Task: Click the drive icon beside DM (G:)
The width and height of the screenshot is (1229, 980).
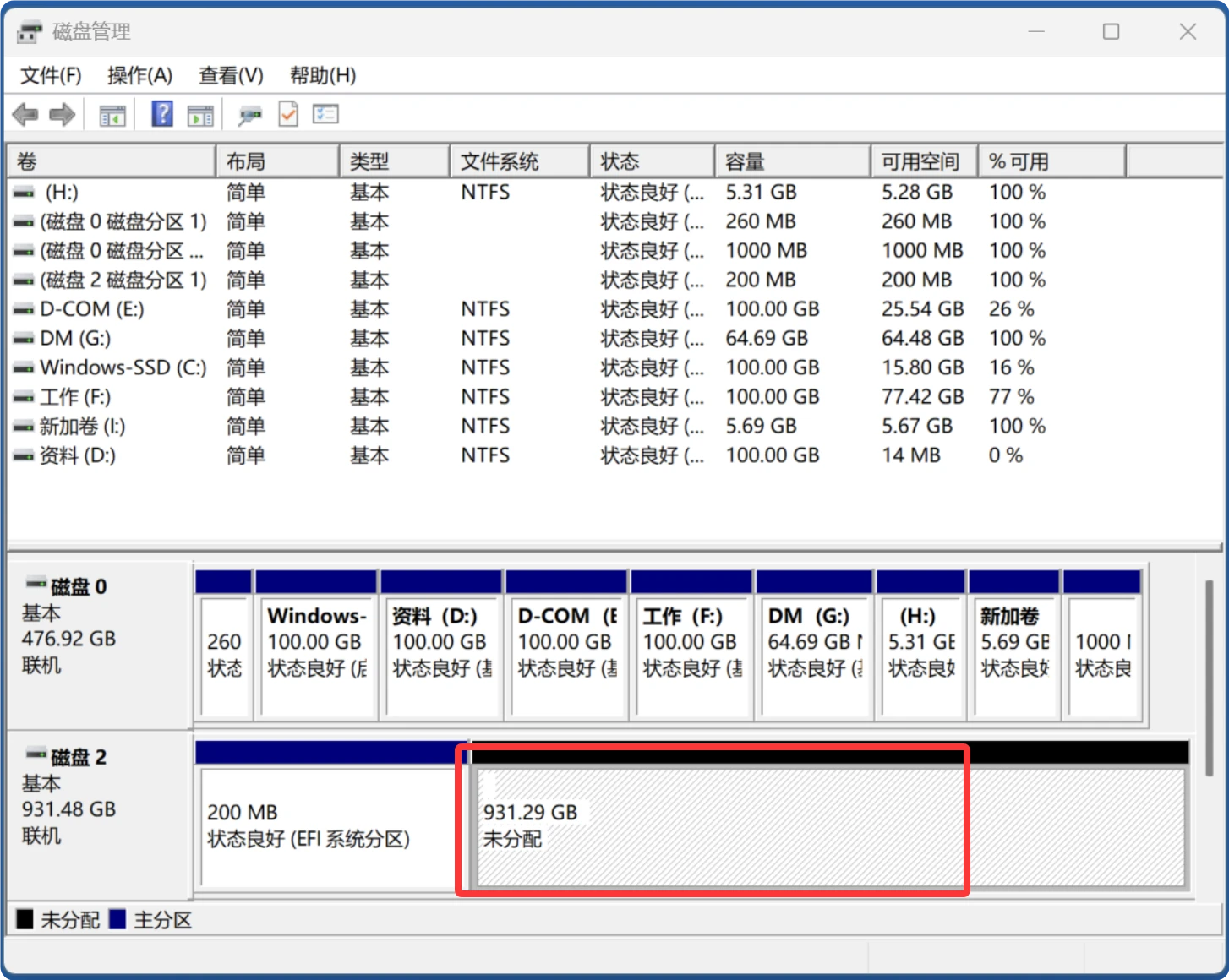Action: 24,339
